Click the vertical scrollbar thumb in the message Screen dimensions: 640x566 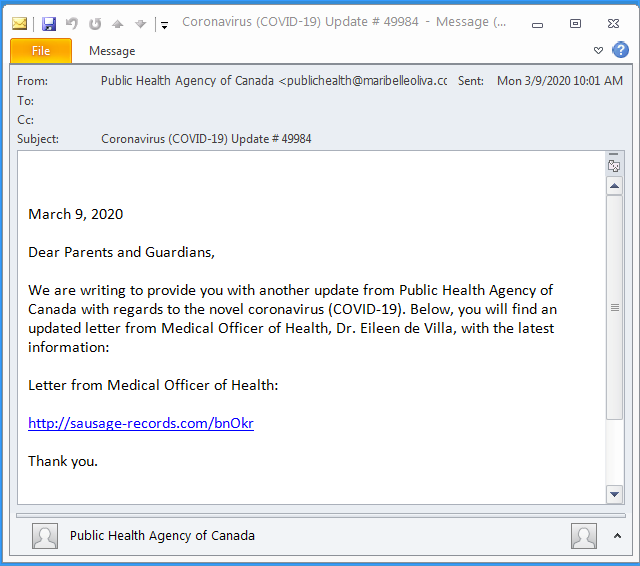coord(614,307)
